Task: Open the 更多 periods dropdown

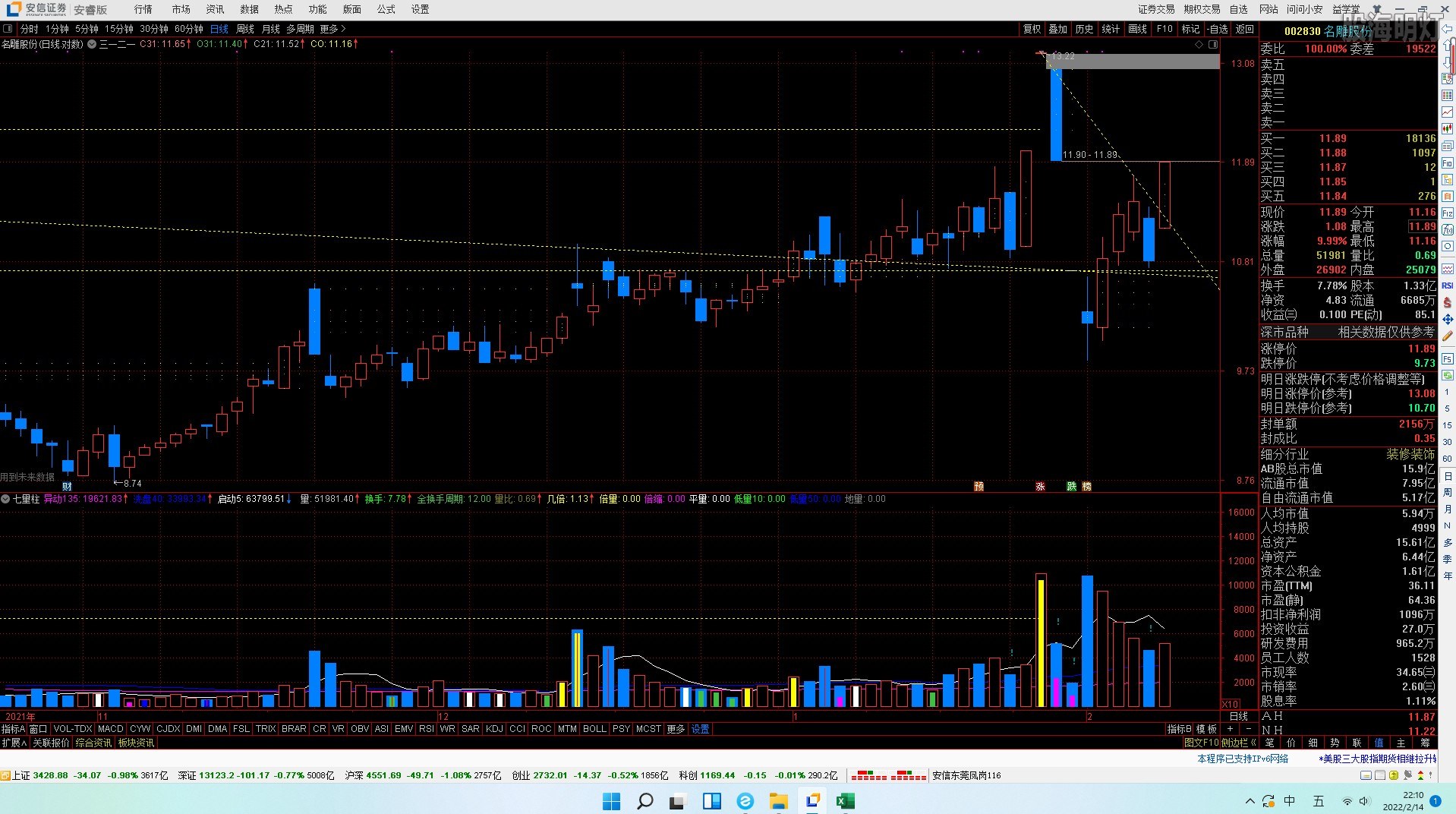Action: (x=332, y=29)
